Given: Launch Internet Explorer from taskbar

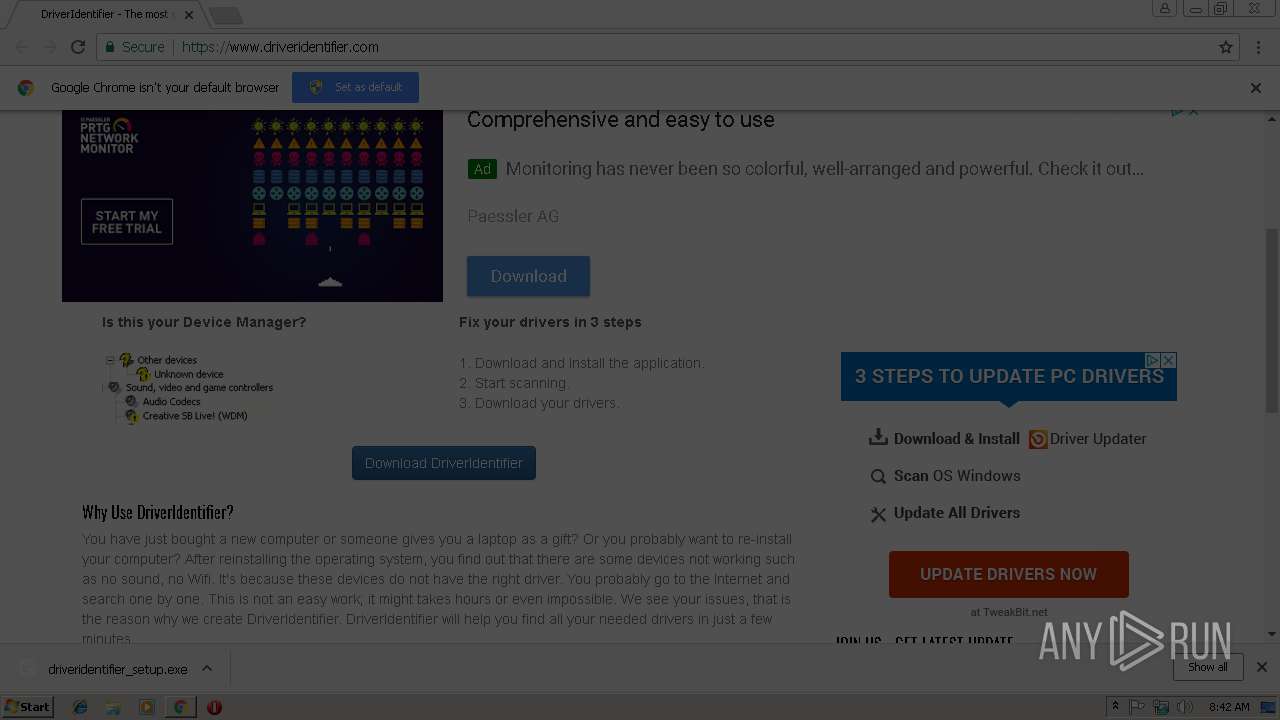Looking at the screenshot, I should point(80,707).
